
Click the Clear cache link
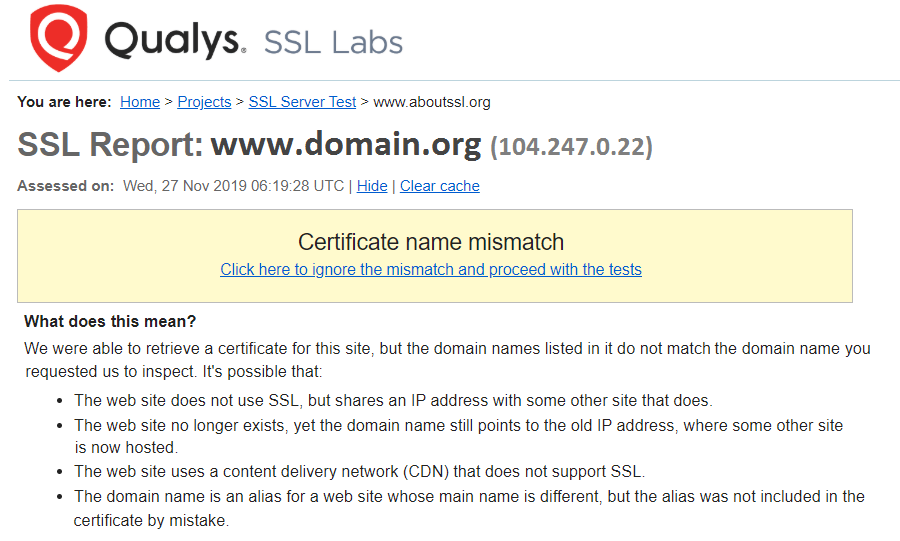[x=440, y=186]
